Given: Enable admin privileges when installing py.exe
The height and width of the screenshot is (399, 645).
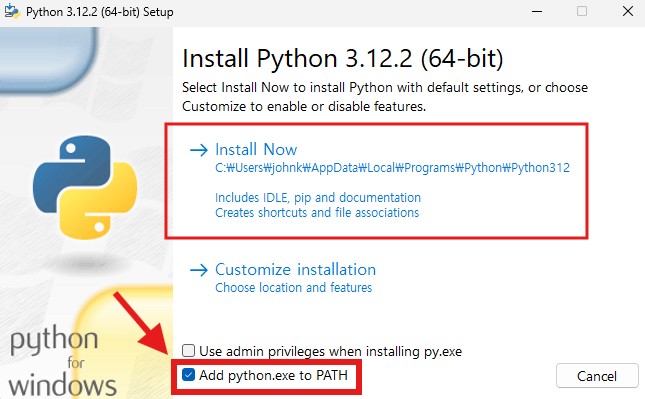Looking at the screenshot, I should (x=188, y=351).
